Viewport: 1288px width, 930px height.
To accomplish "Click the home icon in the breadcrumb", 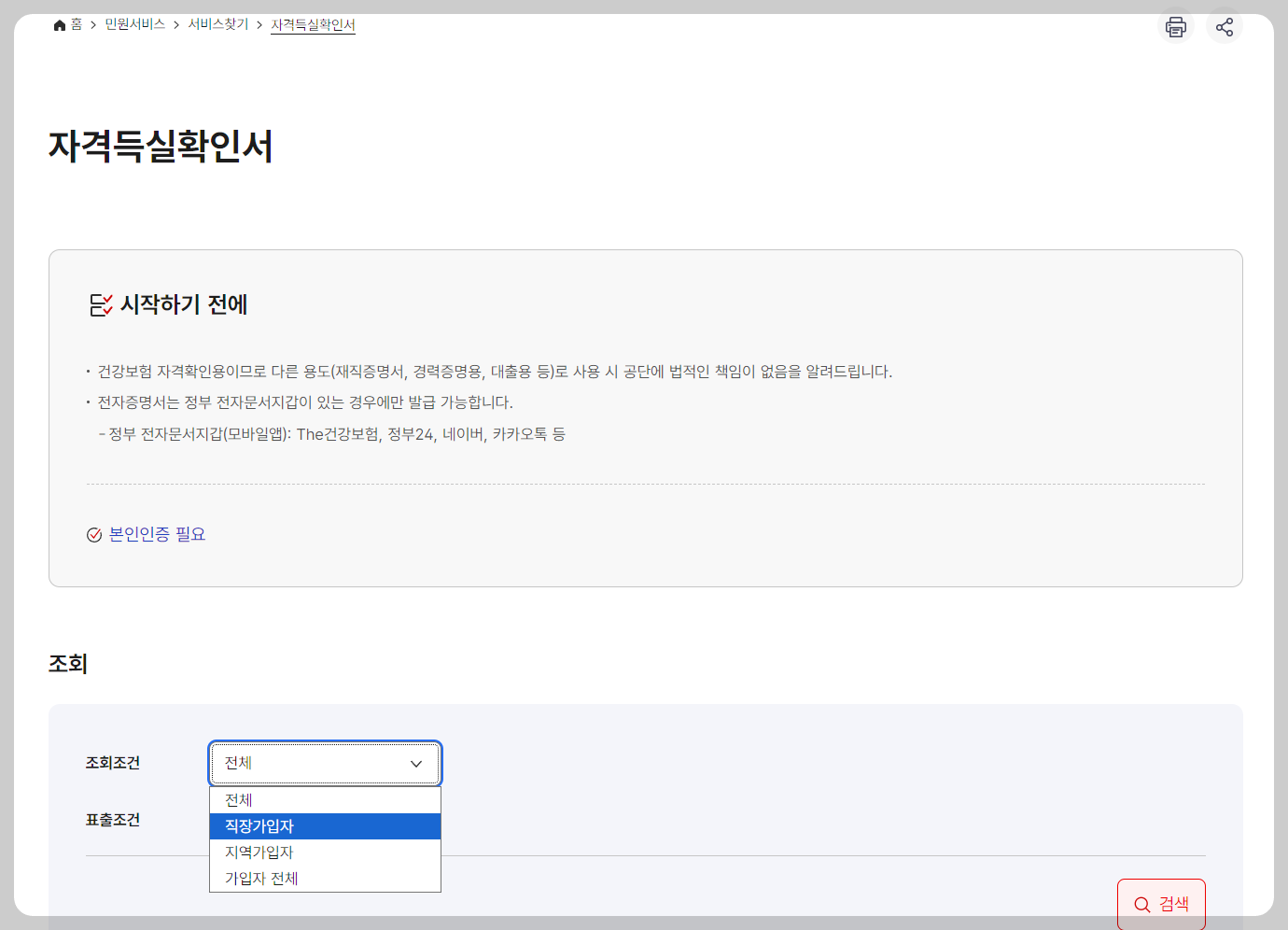I will click(58, 24).
